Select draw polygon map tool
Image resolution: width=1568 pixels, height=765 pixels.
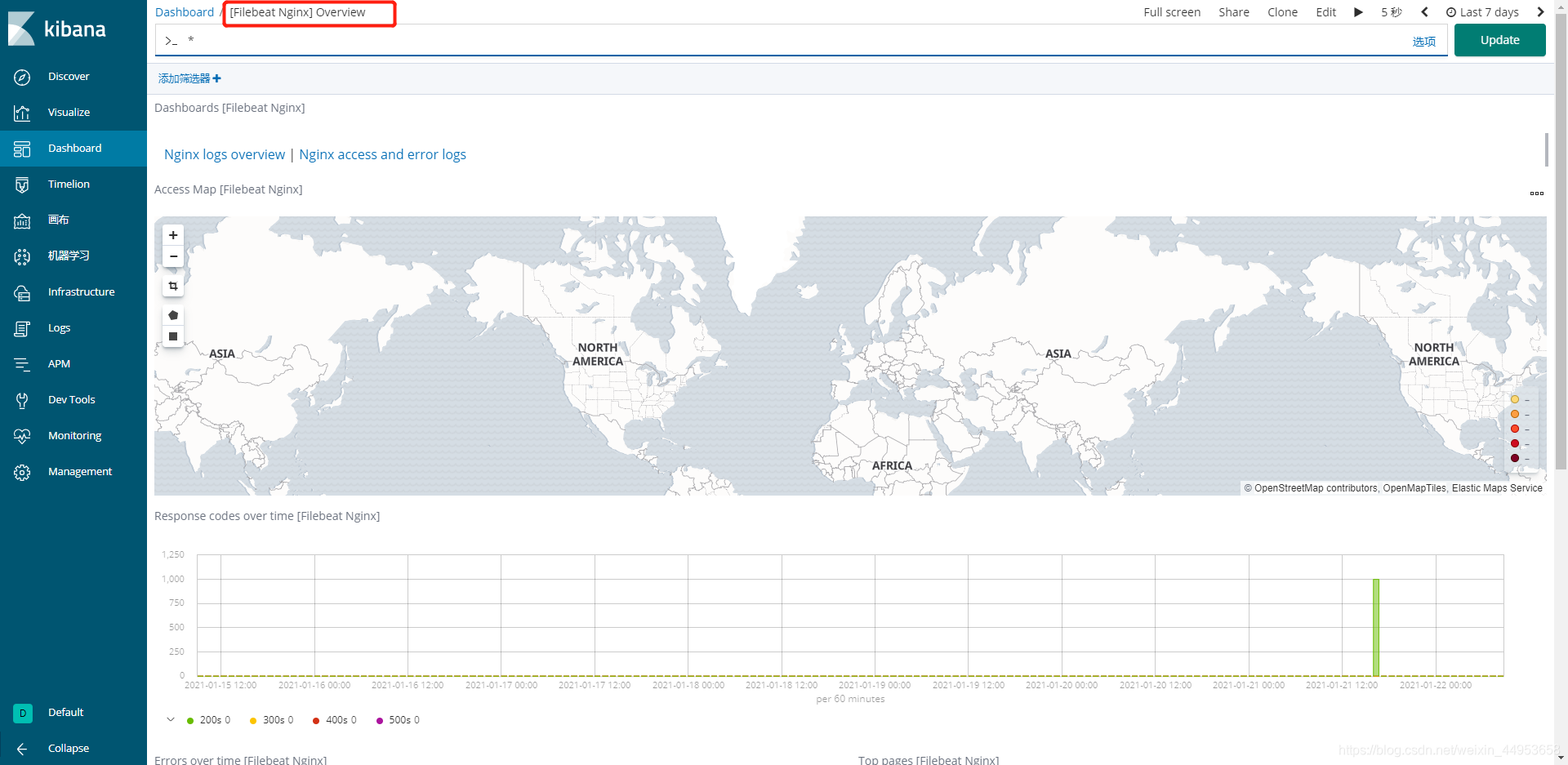click(173, 315)
